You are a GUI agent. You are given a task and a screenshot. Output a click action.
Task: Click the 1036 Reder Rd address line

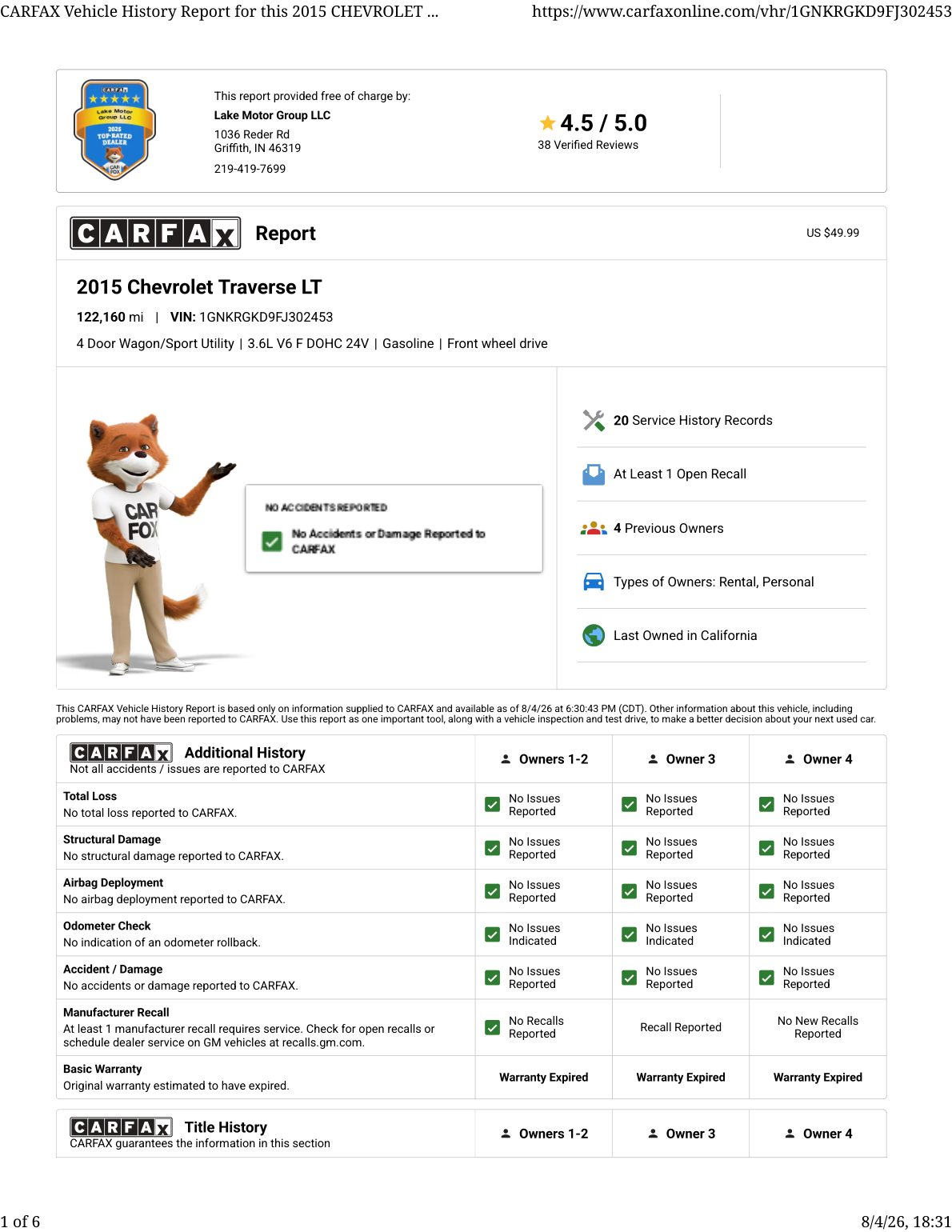[252, 134]
